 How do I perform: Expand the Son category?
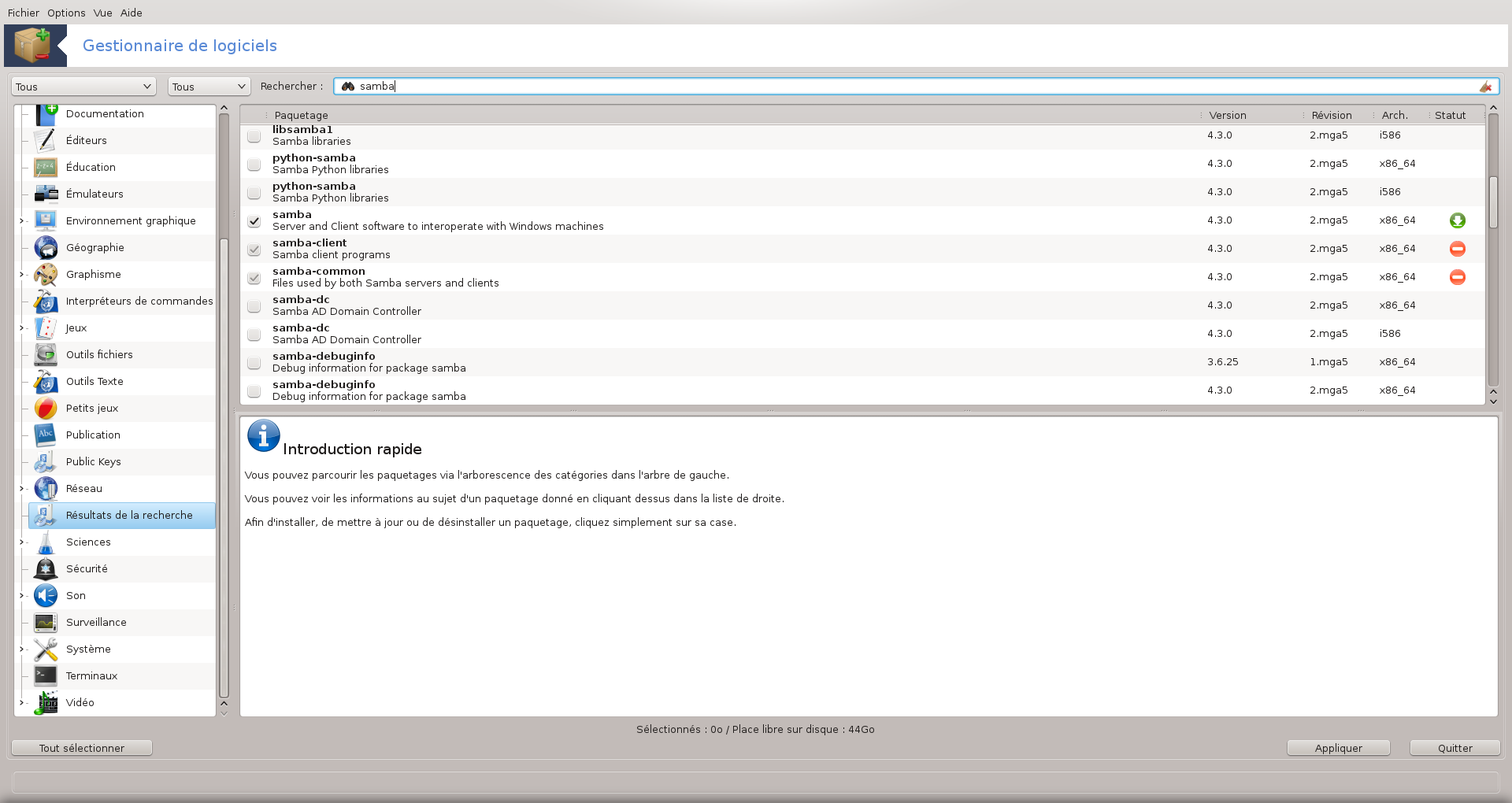[x=22, y=596]
